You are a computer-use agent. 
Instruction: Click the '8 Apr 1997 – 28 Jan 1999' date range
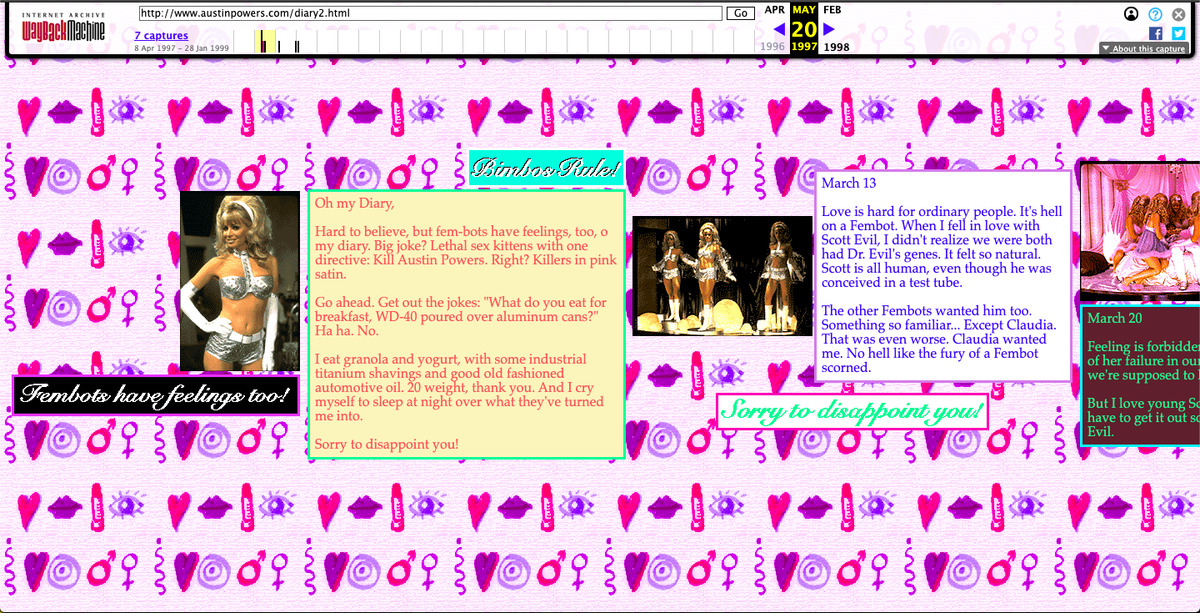[181, 48]
